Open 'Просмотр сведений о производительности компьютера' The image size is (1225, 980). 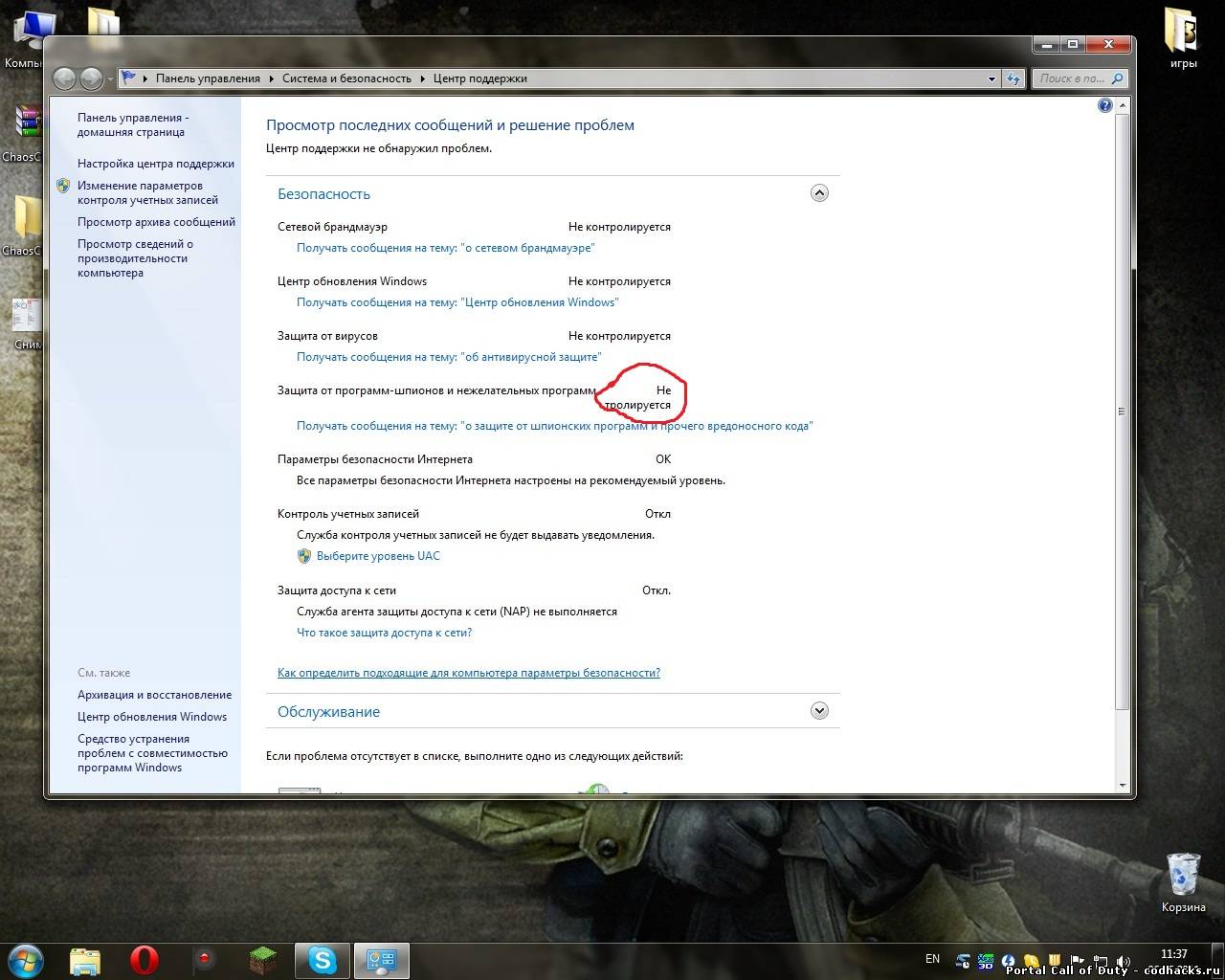tap(135, 258)
